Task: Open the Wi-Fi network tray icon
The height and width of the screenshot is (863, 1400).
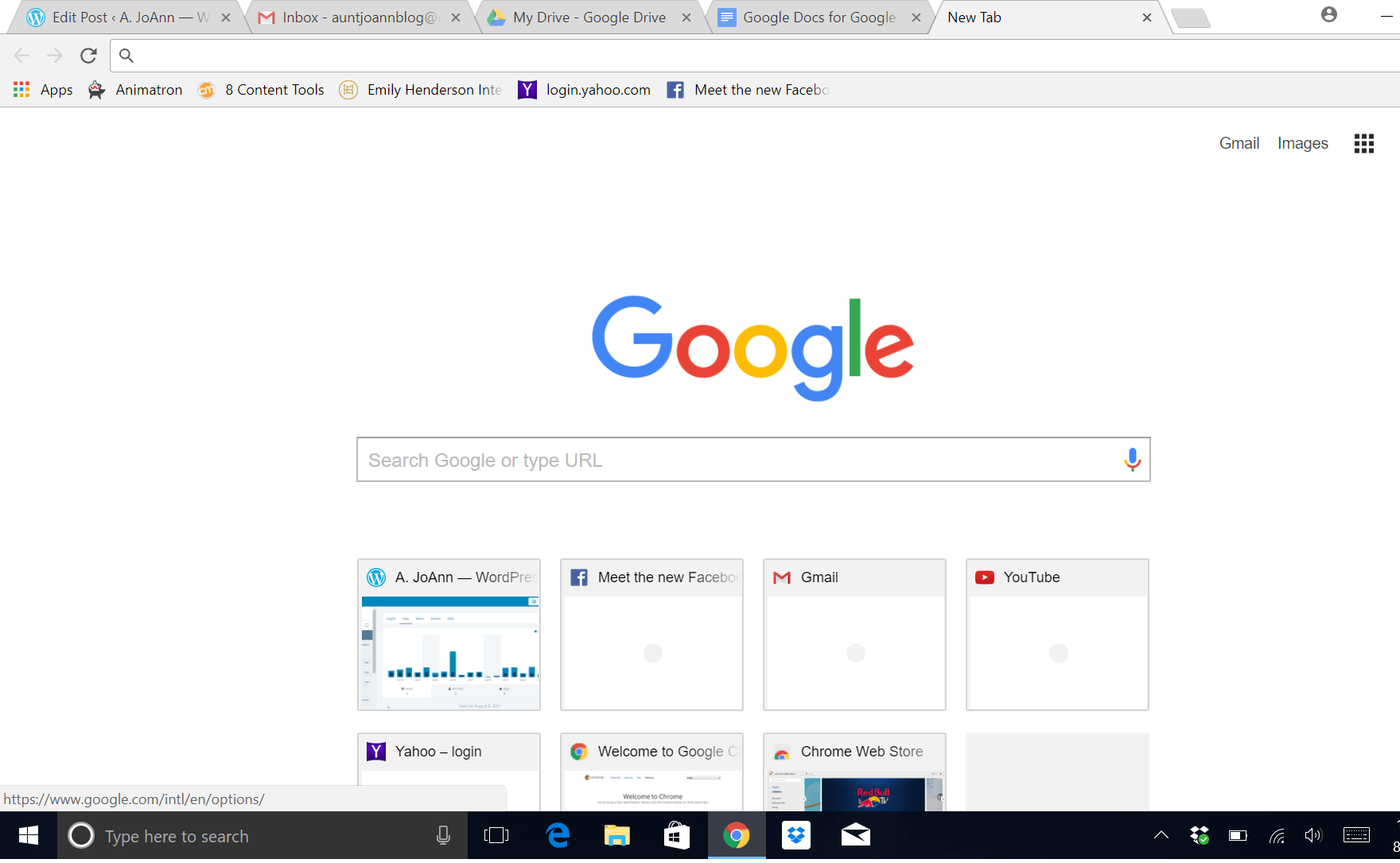Action: pyautogui.click(x=1277, y=835)
